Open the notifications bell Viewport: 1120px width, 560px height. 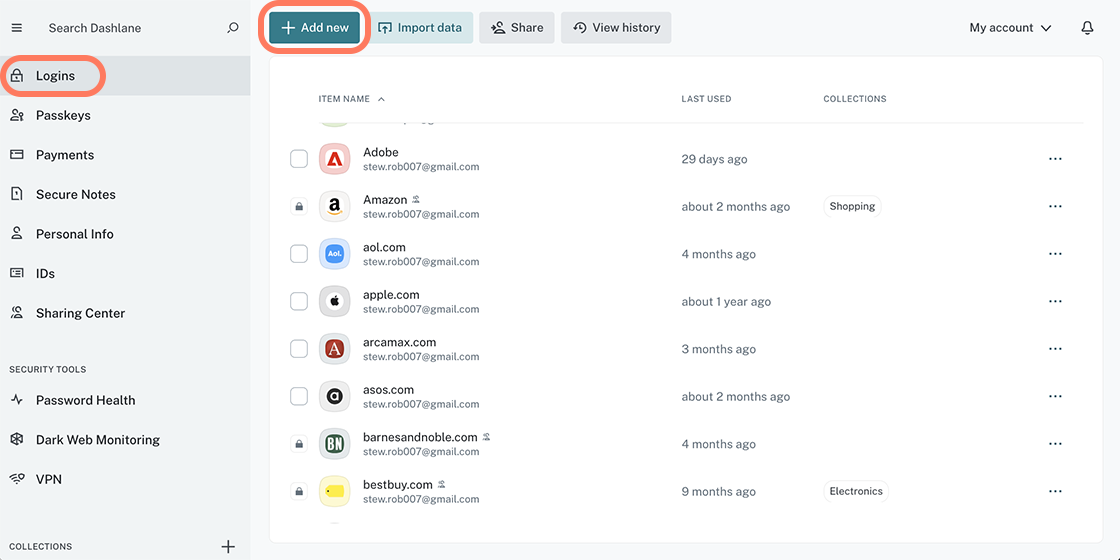pyautogui.click(x=1087, y=28)
